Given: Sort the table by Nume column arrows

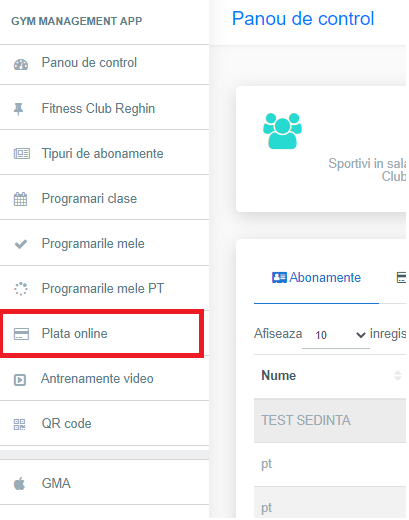Looking at the screenshot, I should (x=397, y=376).
